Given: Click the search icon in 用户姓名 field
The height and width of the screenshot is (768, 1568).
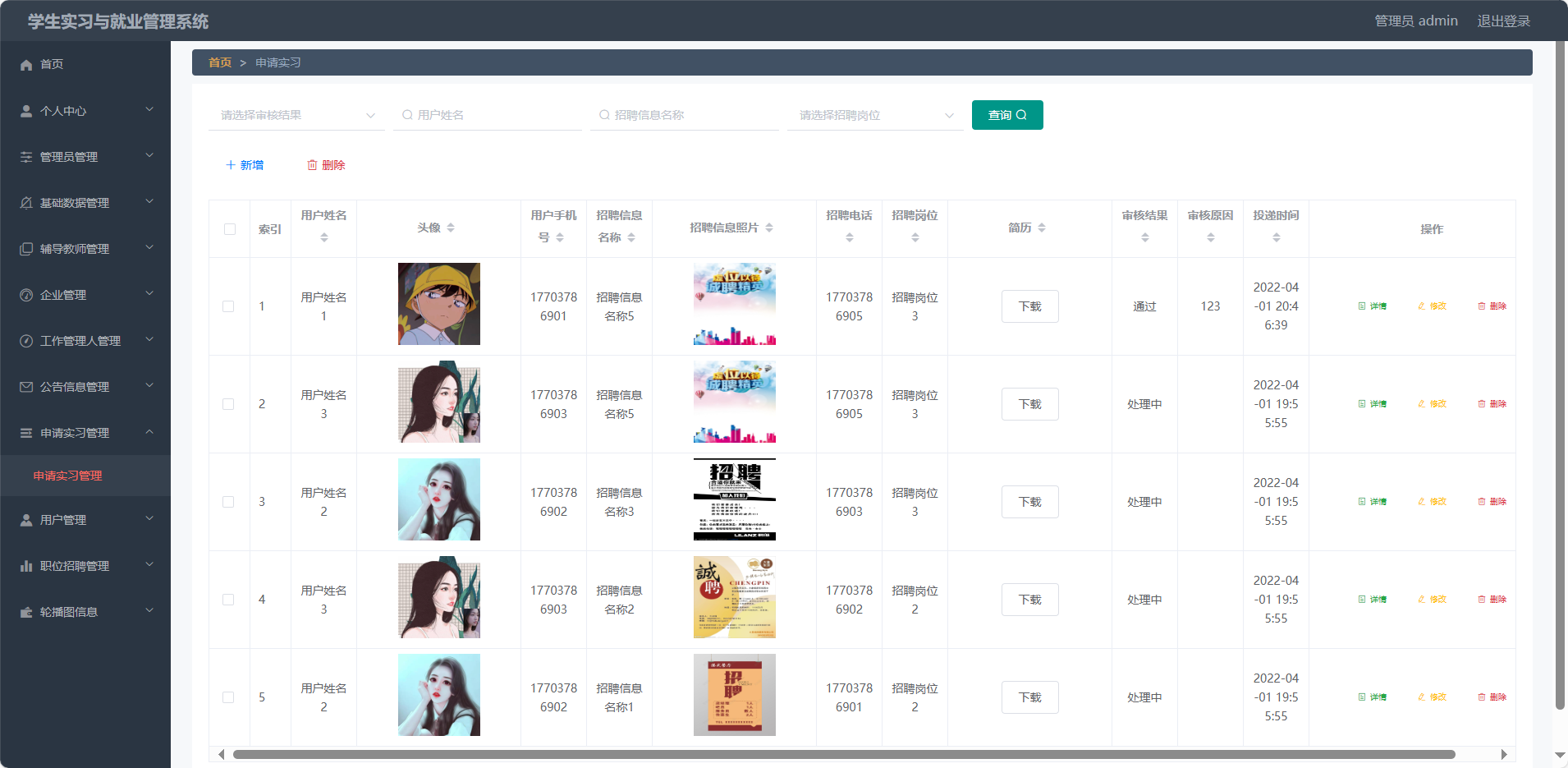Looking at the screenshot, I should [x=407, y=115].
